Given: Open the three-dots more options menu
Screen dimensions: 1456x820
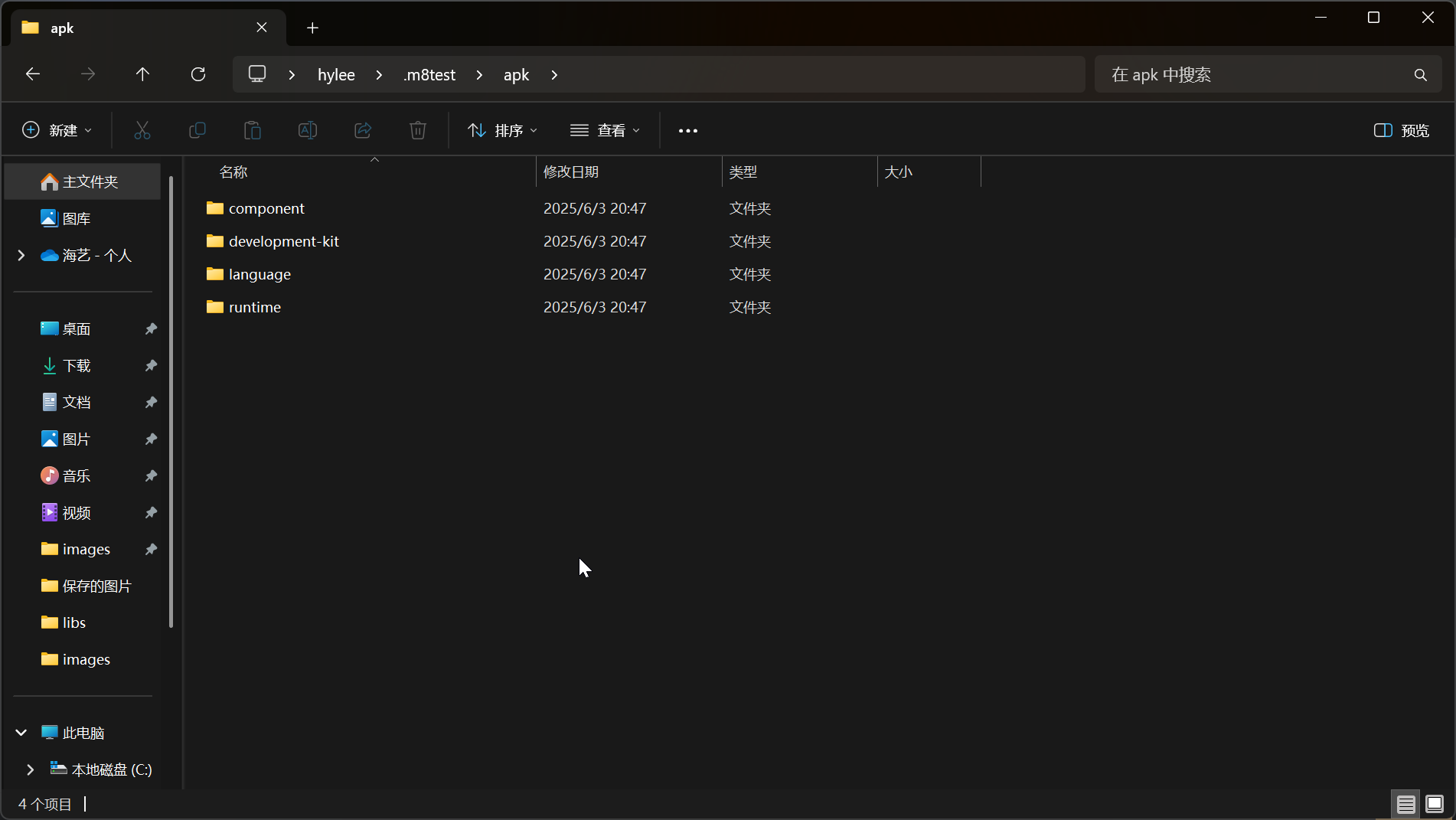Looking at the screenshot, I should (688, 131).
